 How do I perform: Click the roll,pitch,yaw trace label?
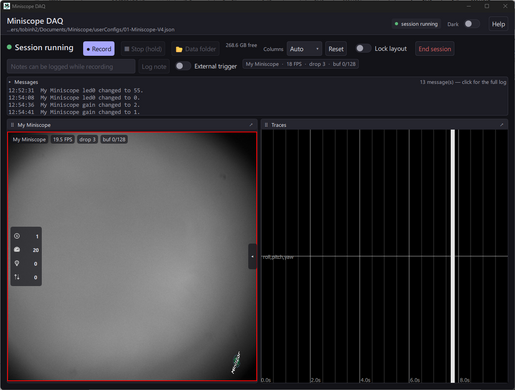coord(278,257)
